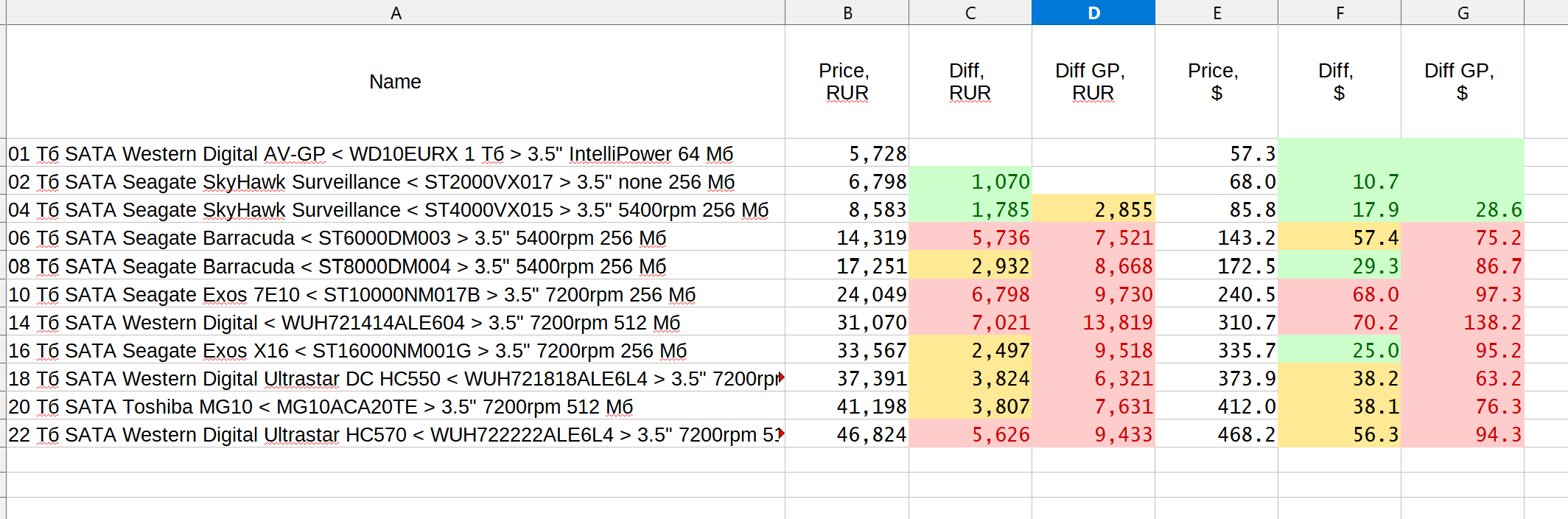Select the "Price, $" header cell
This screenshot has width=1568, height=519.
coord(1216,82)
